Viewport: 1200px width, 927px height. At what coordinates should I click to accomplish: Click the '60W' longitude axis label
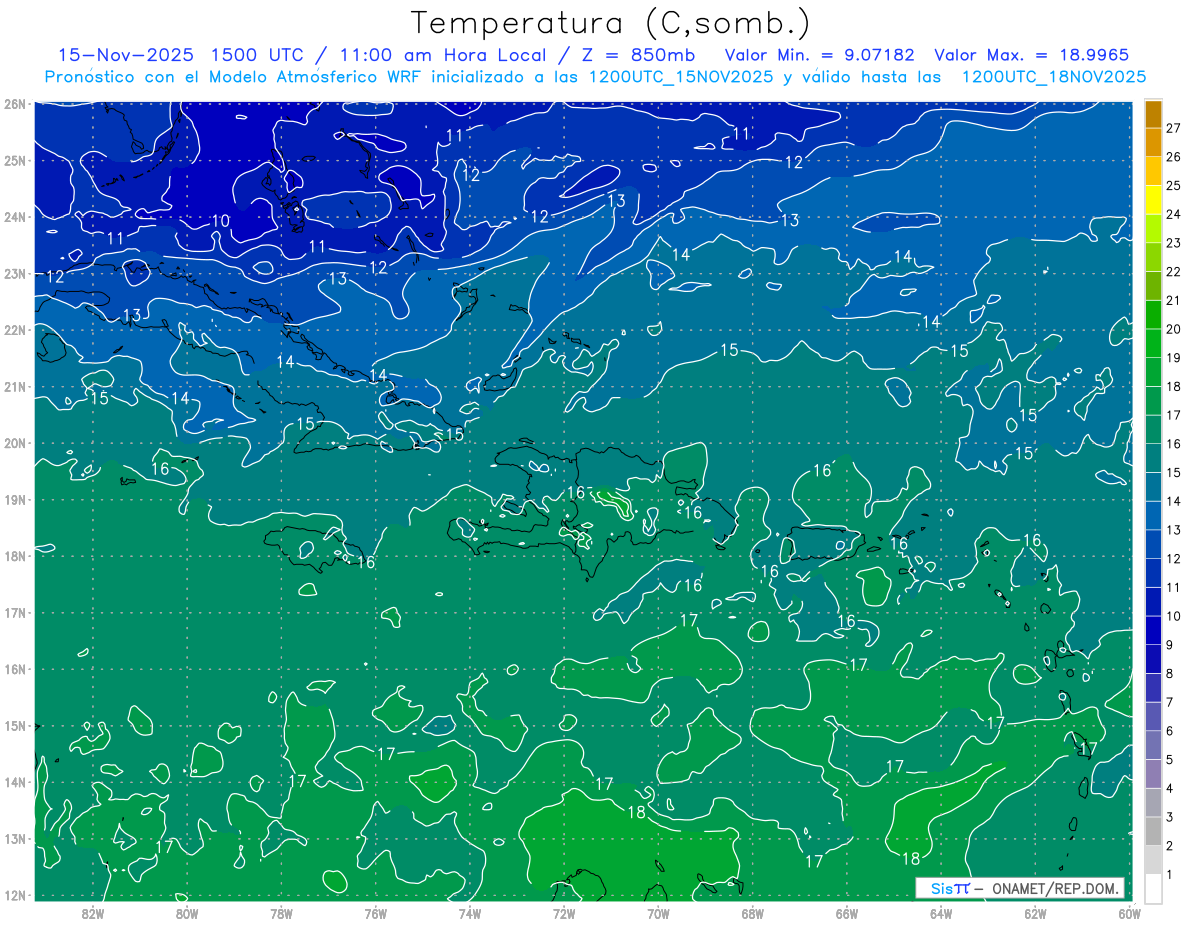(x=1130, y=914)
